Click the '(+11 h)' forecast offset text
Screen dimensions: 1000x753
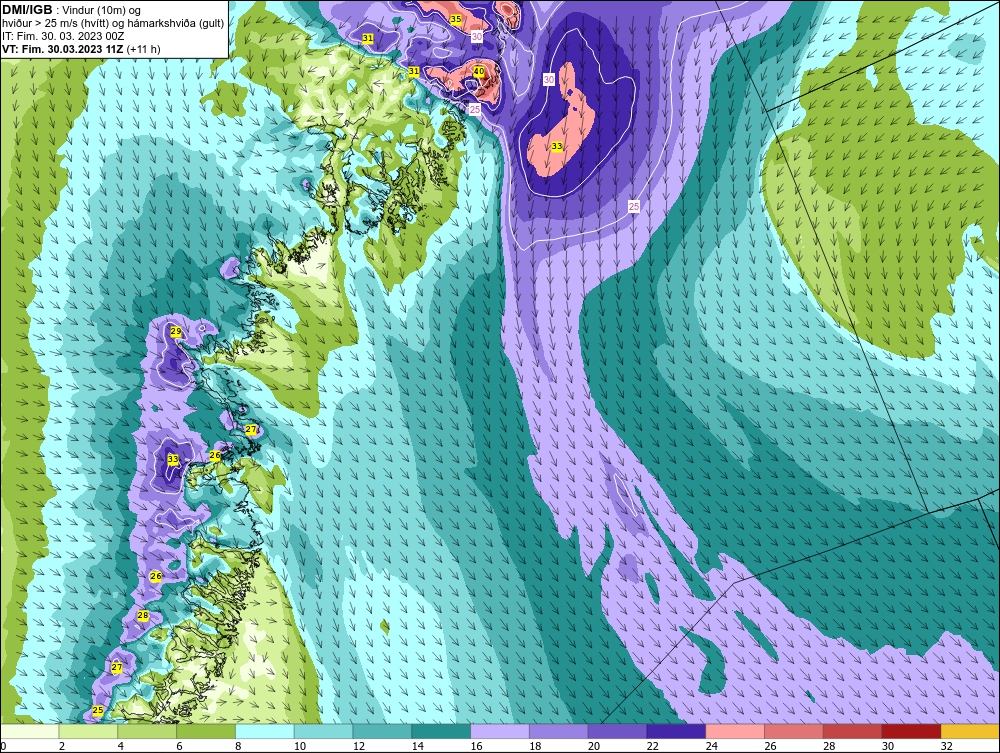pos(143,49)
